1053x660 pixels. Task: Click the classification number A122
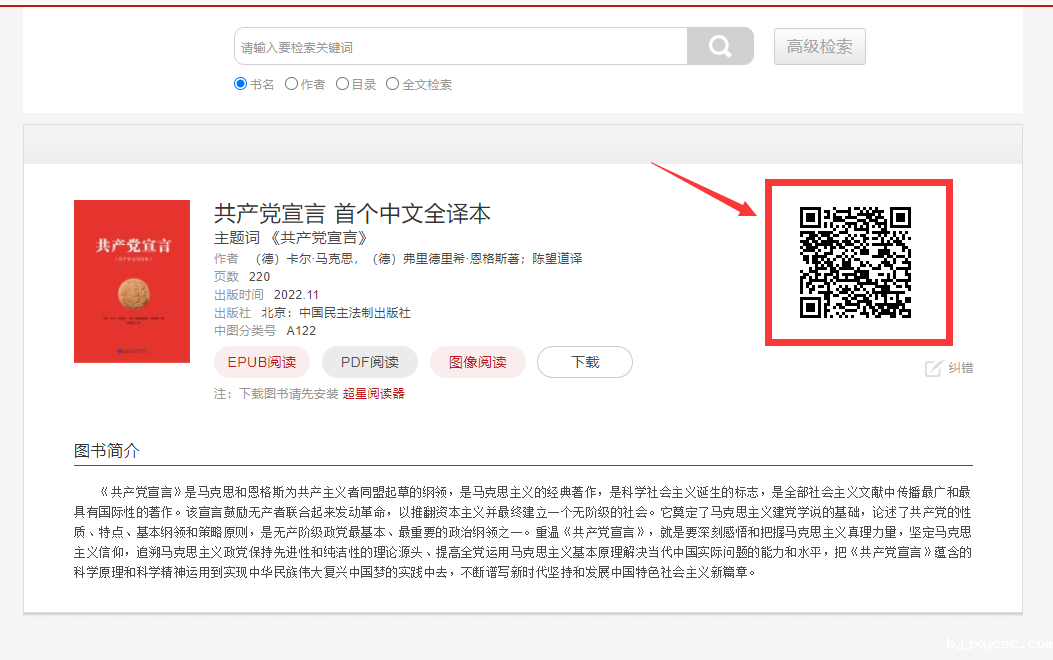301,331
